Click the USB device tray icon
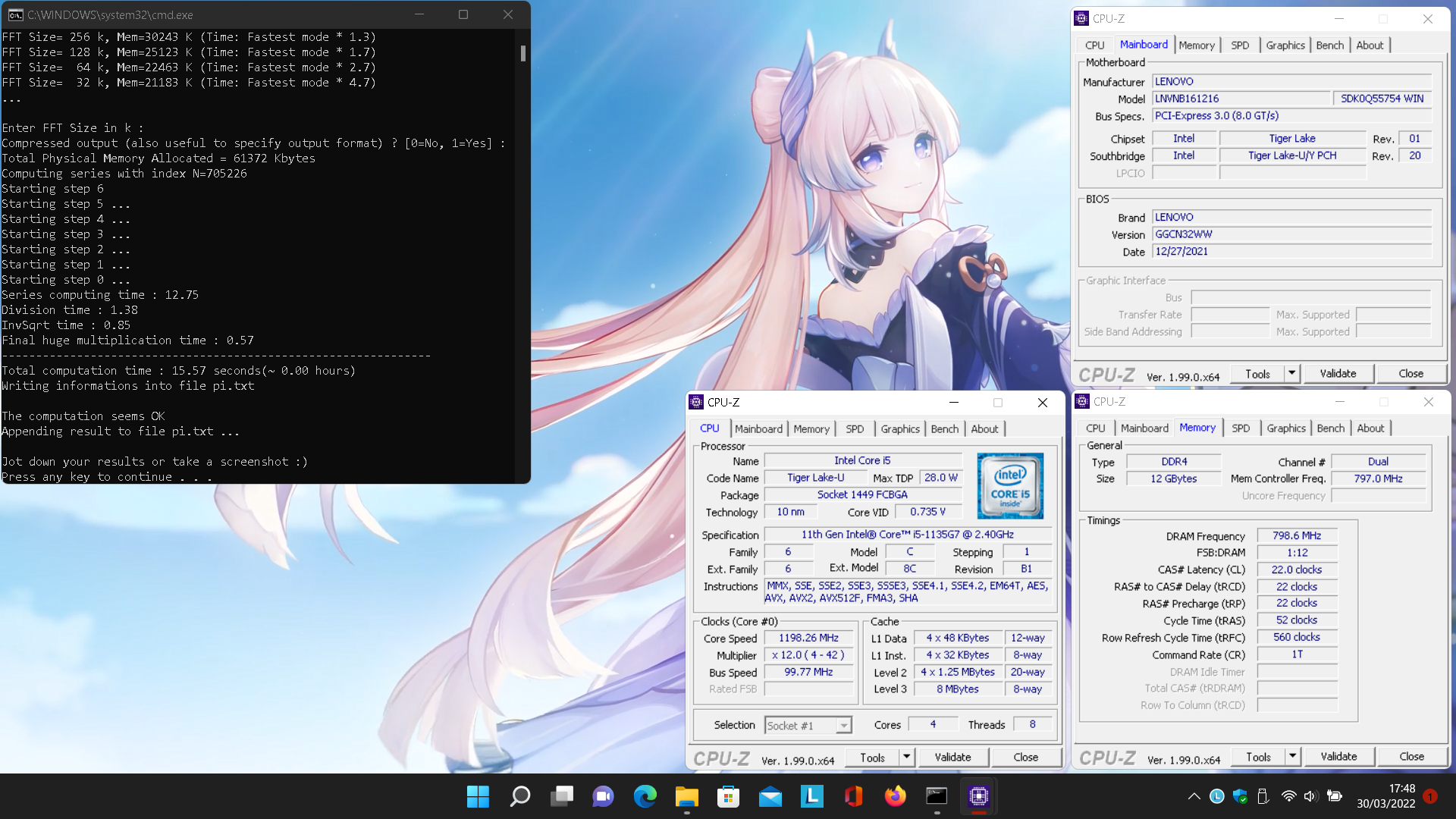The width and height of the screenshot is (1456, 819). (x=1263, y=796)
